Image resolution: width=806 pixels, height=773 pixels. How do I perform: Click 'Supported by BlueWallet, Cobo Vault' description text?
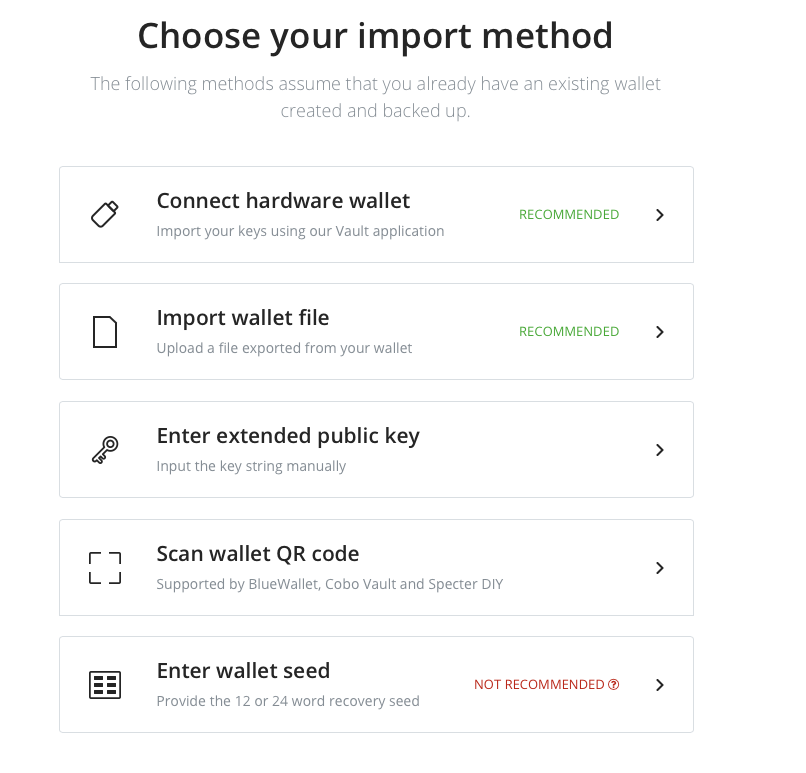(329, 584)
